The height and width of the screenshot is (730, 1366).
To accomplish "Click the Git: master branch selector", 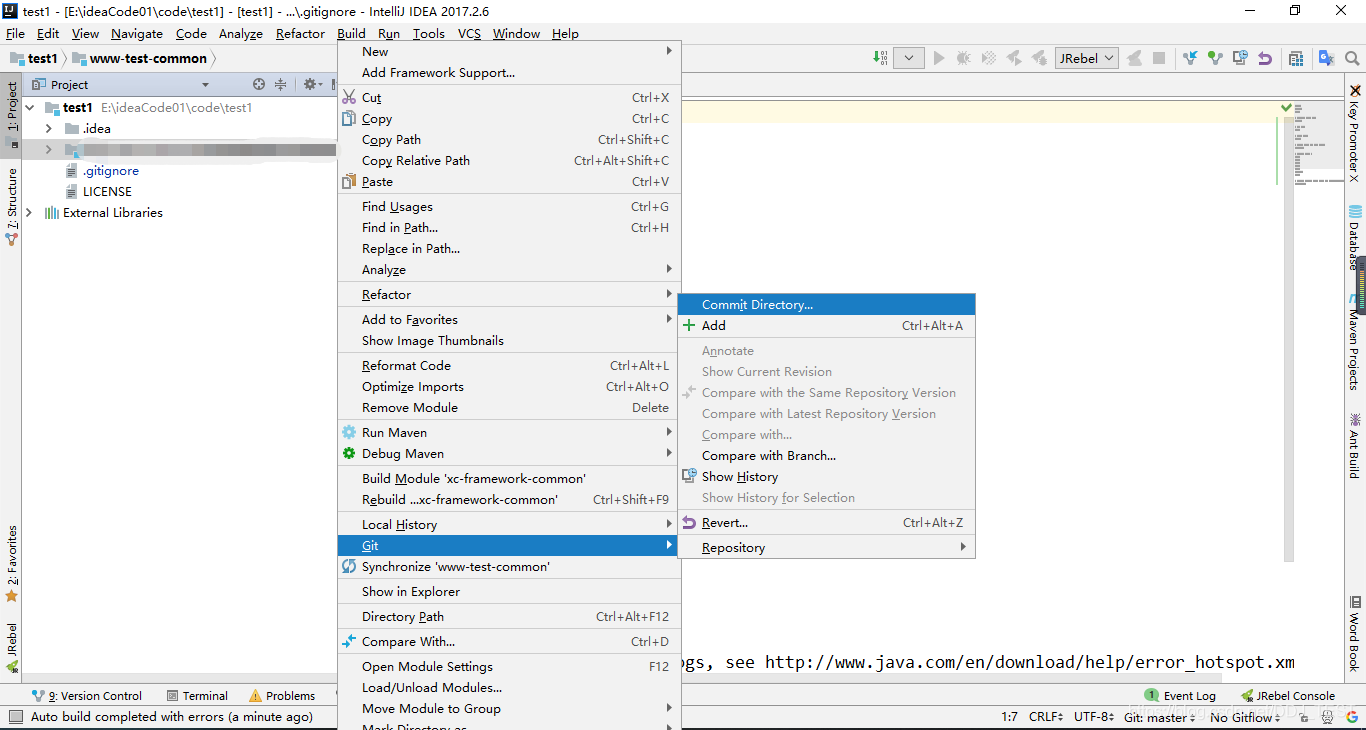I will point(1160,717).
